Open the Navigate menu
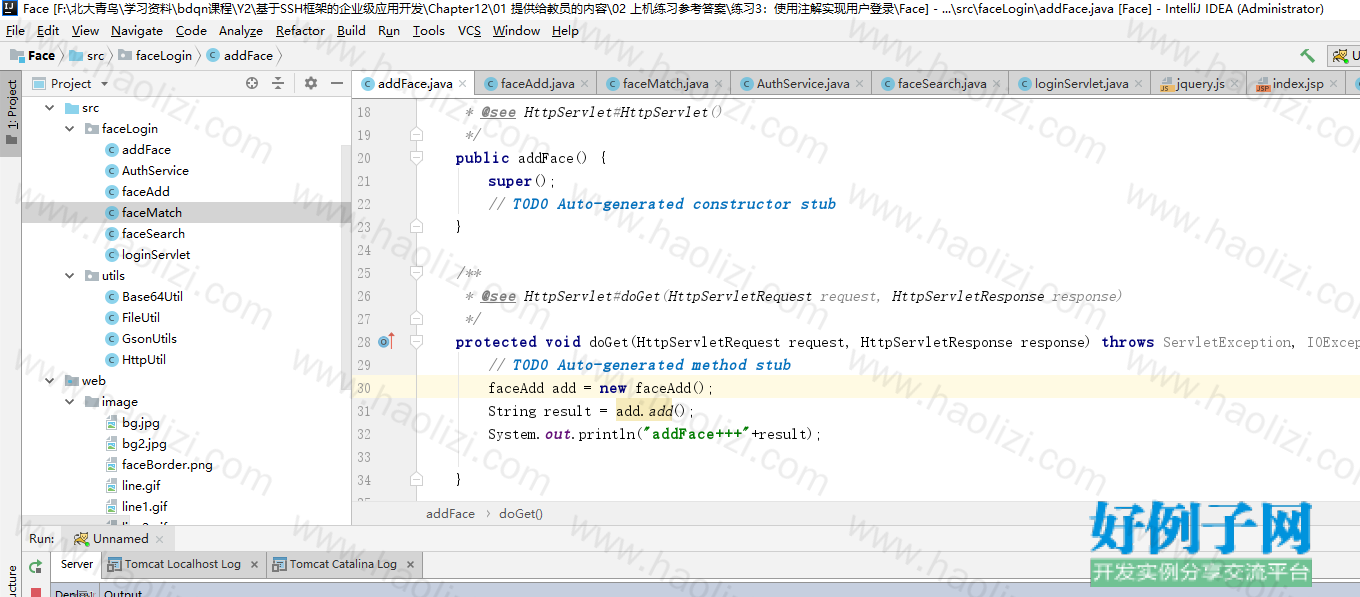The image size is (1360, 597). [x=136, y=31]
